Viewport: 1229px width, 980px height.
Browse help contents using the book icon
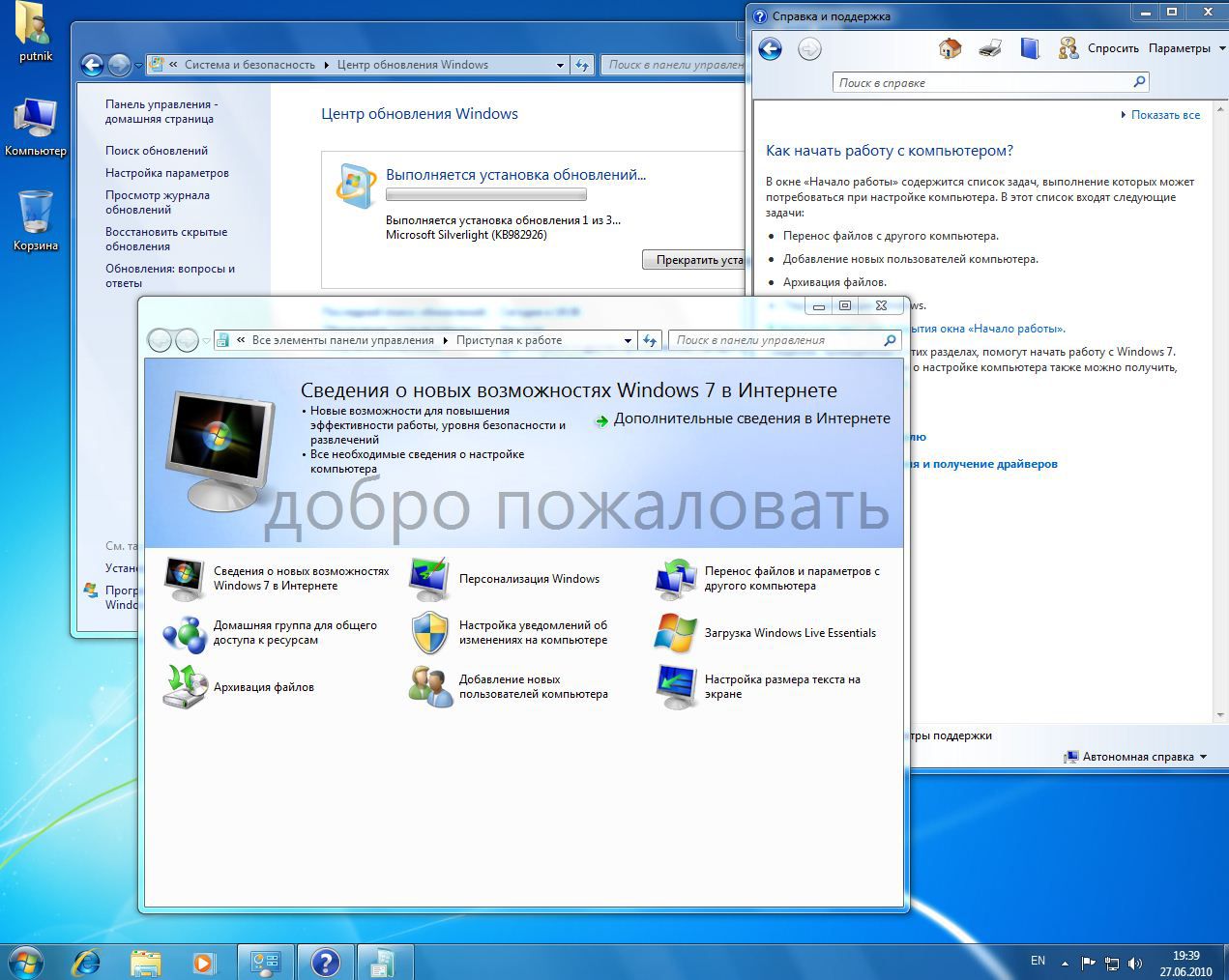coord(1030,49)
